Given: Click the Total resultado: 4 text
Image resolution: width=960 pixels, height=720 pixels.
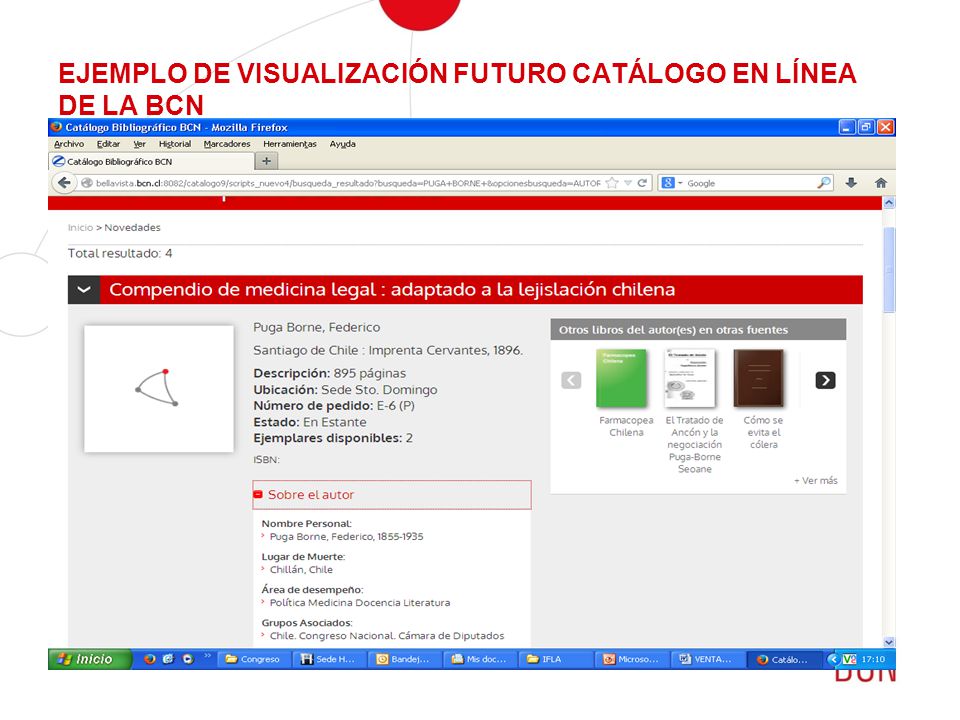Looking at the screenshot, I should [120, 253].
